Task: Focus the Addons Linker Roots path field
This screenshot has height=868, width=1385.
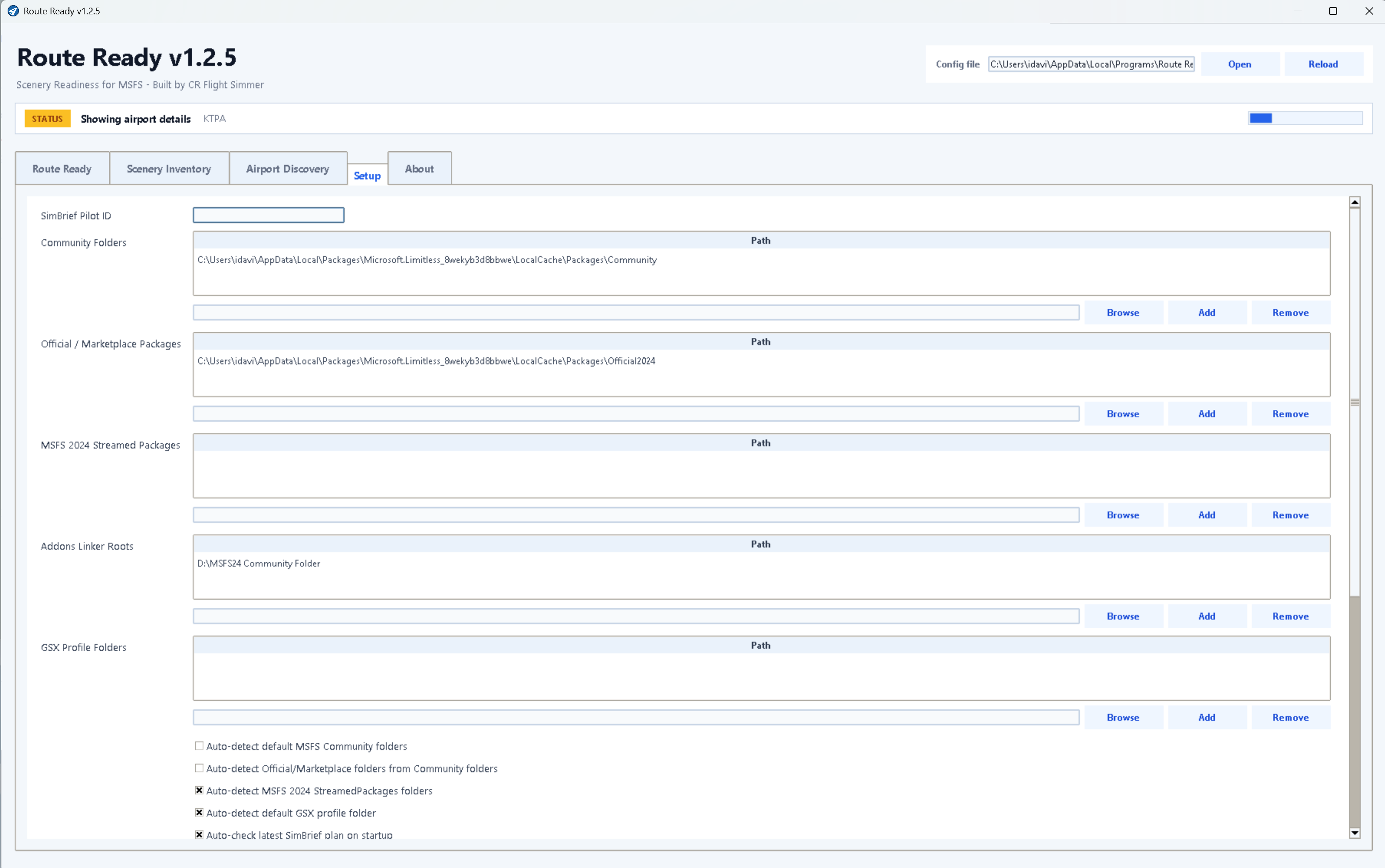Action: (x=636, y=616)
